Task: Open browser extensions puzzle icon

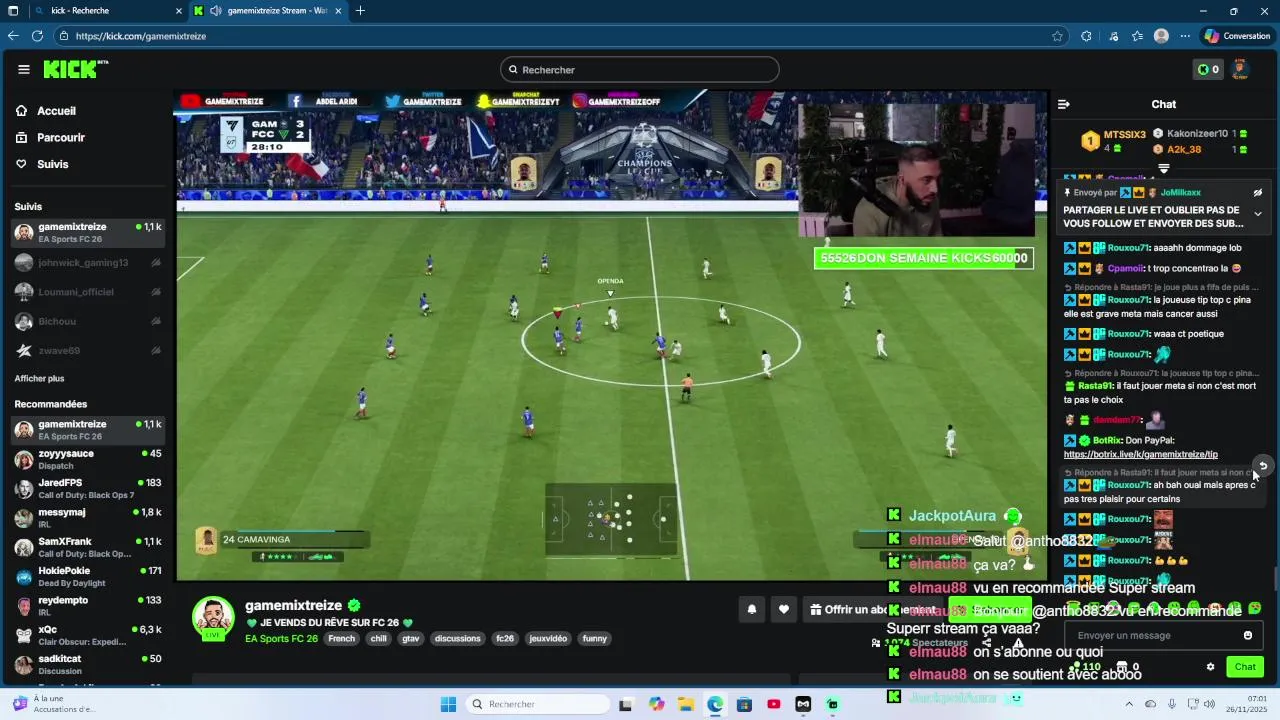Action: [1086, 36]
